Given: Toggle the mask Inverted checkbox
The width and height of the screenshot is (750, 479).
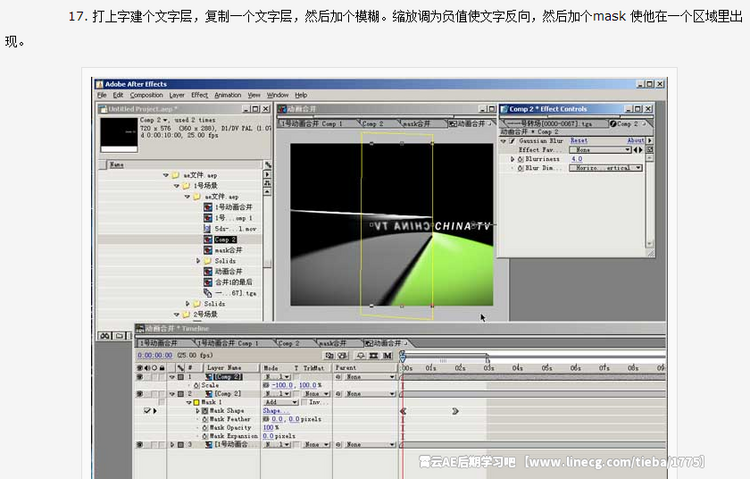Looking at the screenshot, I should tap(304, 402).
